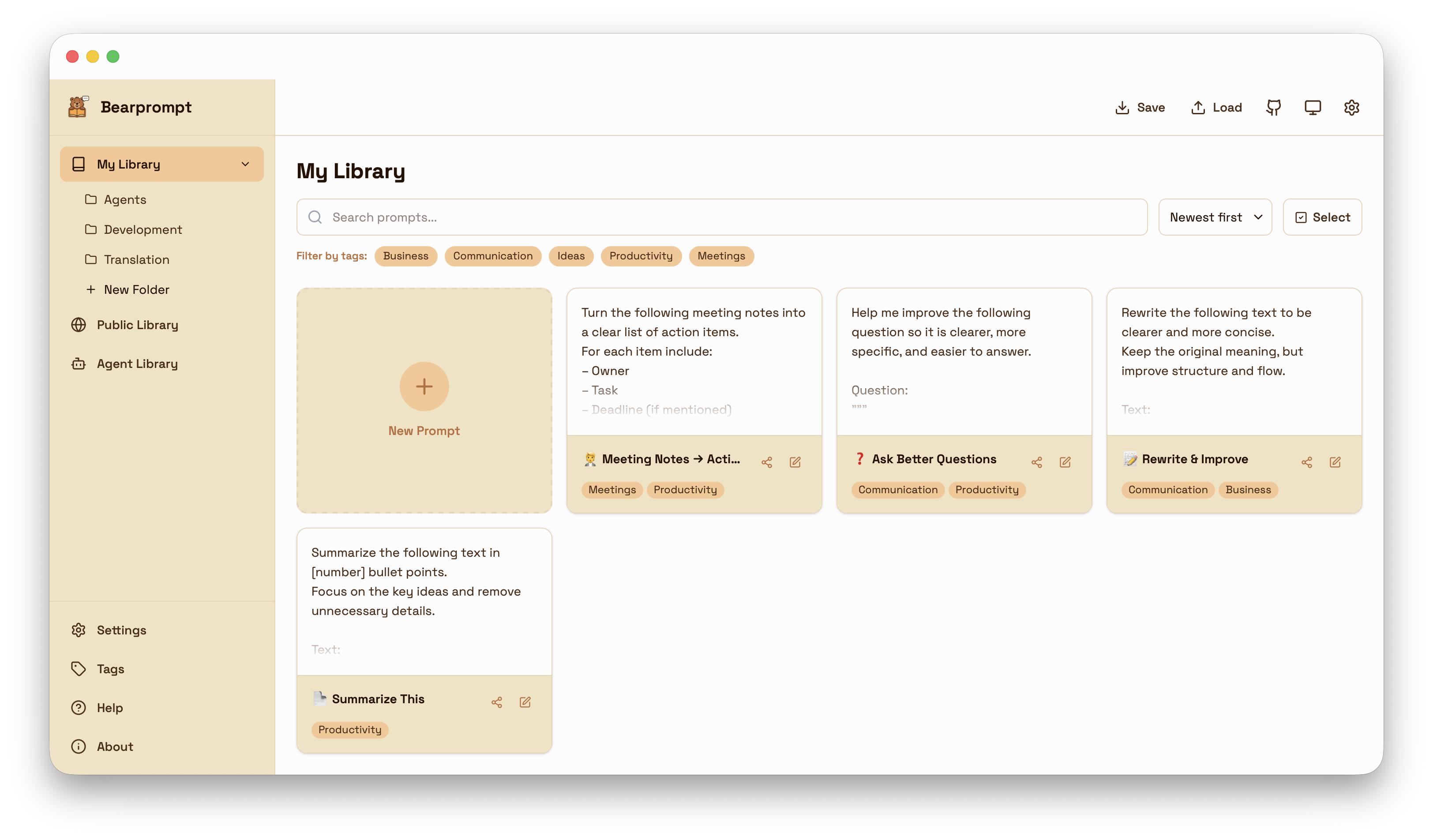Click the Save button
This screenshot has width=1433, height=840.
pyautogui.click(x=1140, y=108)
